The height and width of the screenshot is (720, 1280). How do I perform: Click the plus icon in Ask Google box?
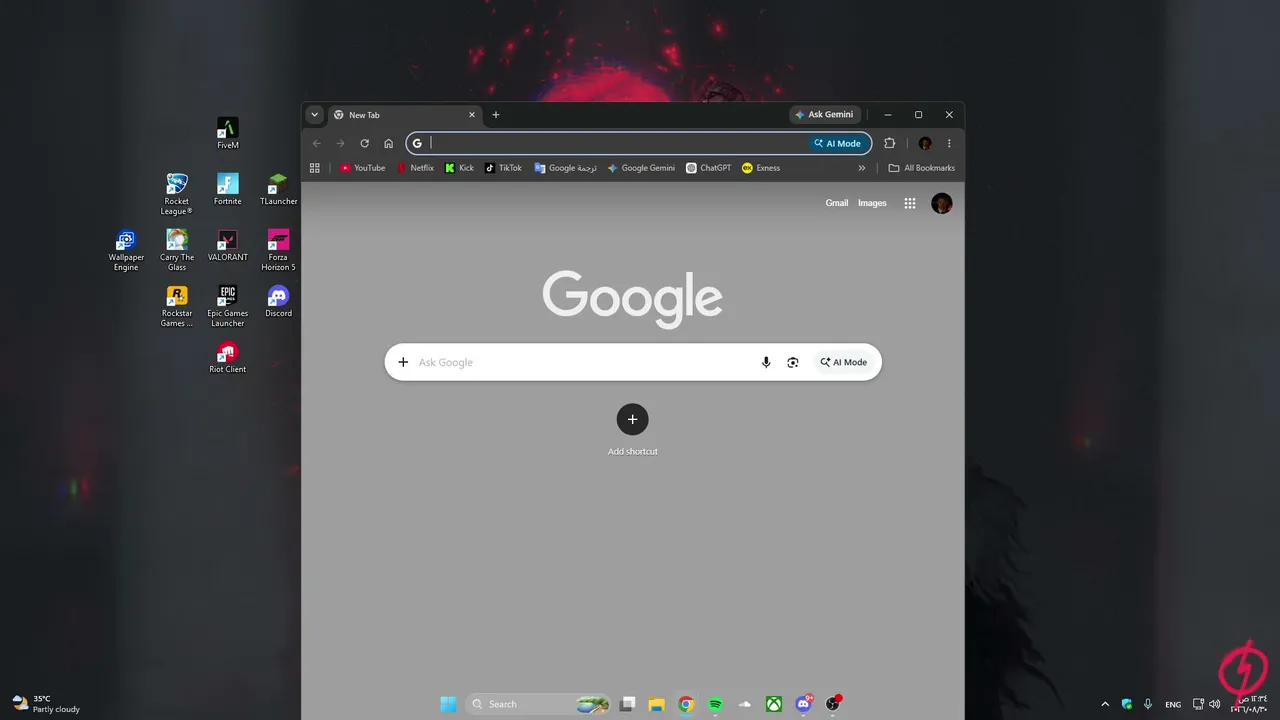403,362
